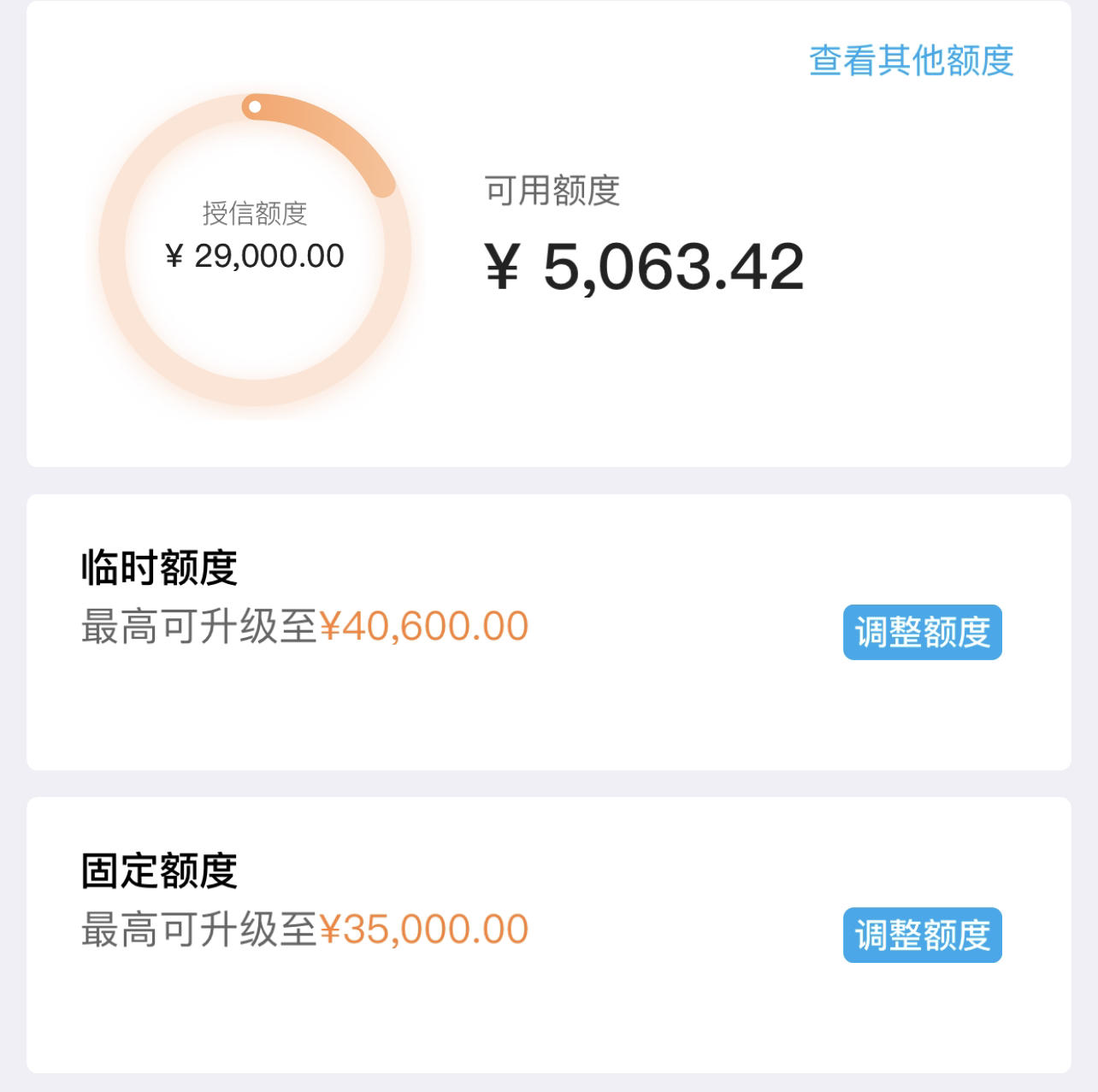Click the 临时额度 heading
Screen dimensions: 1098x1092
[x=159, y=568]
